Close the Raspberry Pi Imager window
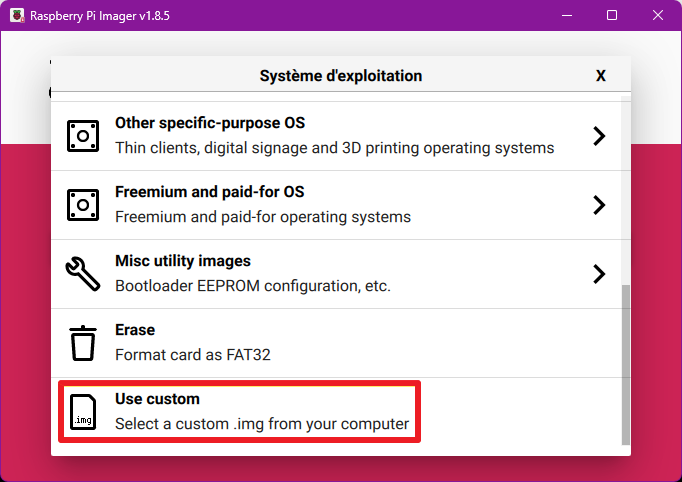The image size is (682, 482). pyautogui.click(x=658, y=16)
